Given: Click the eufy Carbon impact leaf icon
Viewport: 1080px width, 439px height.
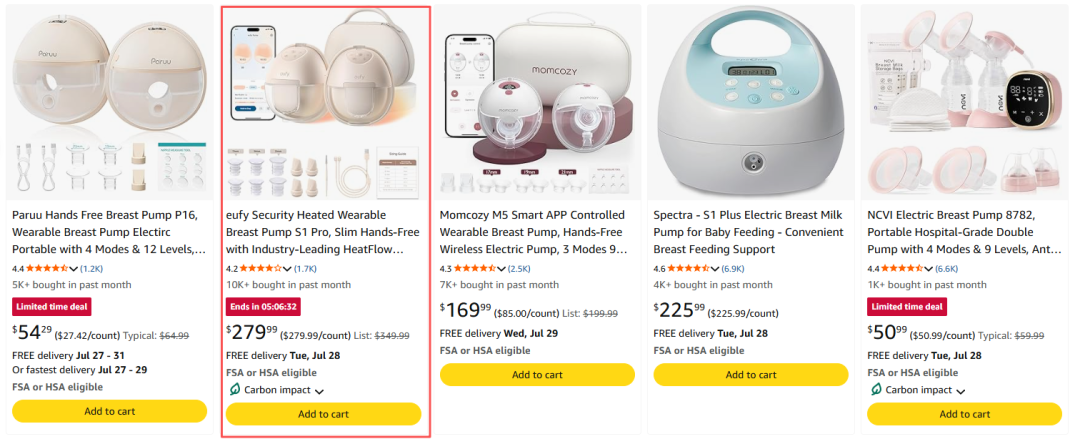Looking at the screenshot, I should [234, 390].
